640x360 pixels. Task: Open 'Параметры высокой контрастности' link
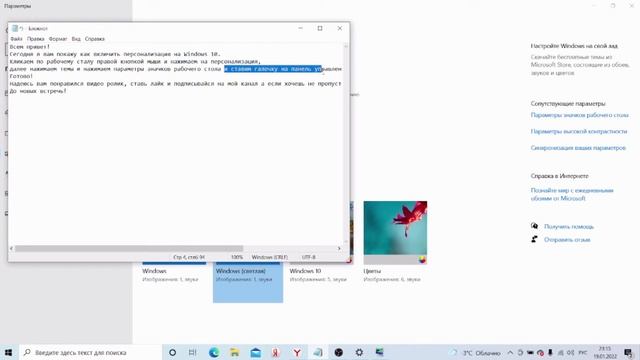pyautogui.click(x=579, y=131)
